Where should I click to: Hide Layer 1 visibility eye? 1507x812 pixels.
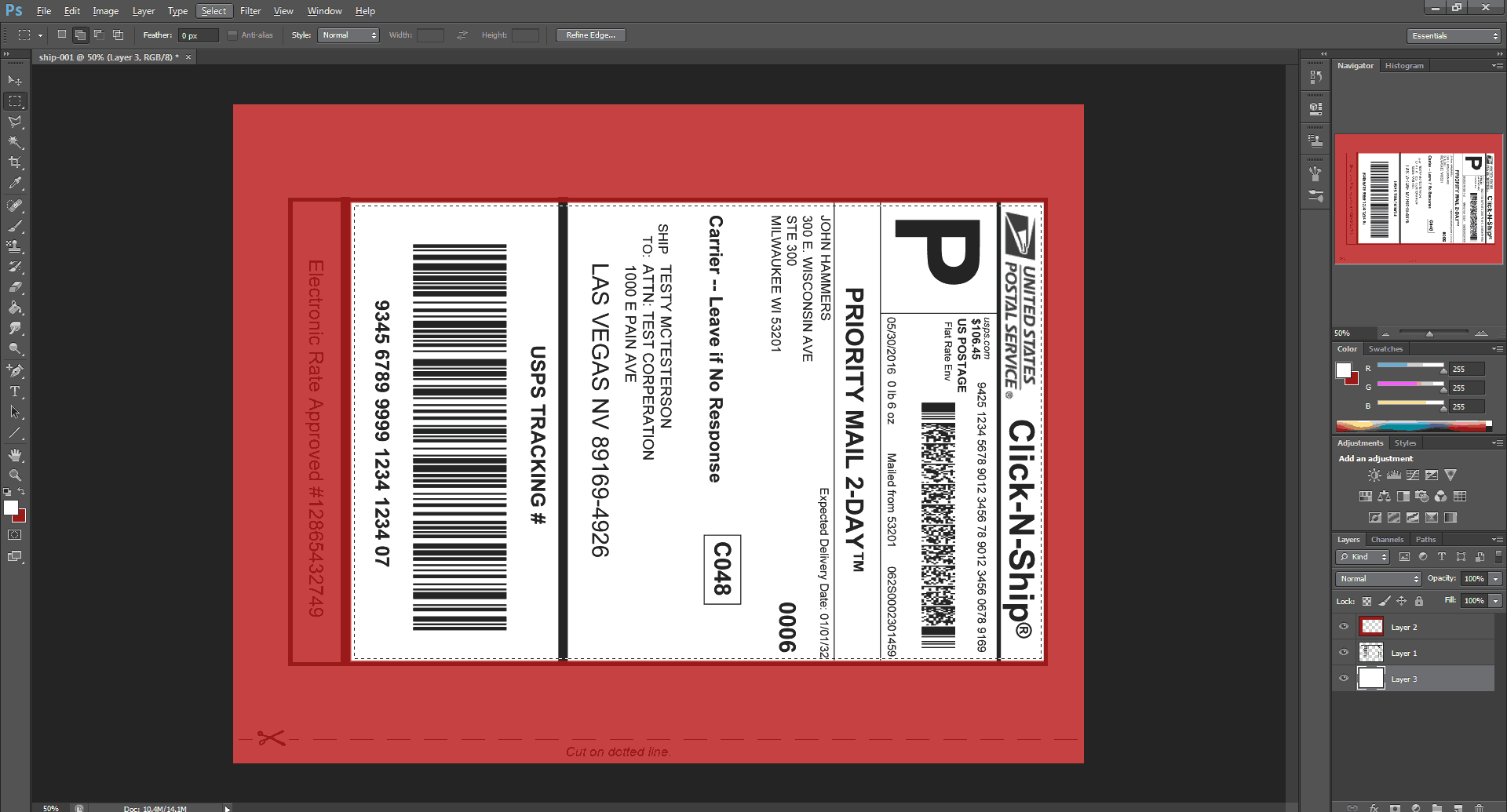pos(1344,653)
